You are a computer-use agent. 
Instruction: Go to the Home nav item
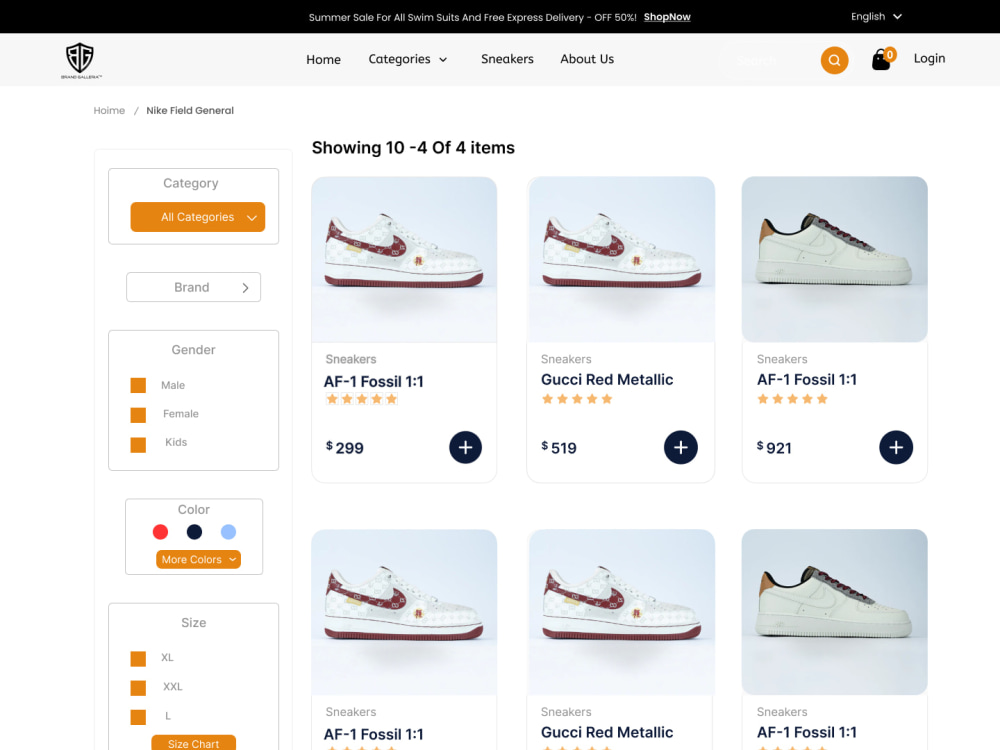tap(323, 59)
